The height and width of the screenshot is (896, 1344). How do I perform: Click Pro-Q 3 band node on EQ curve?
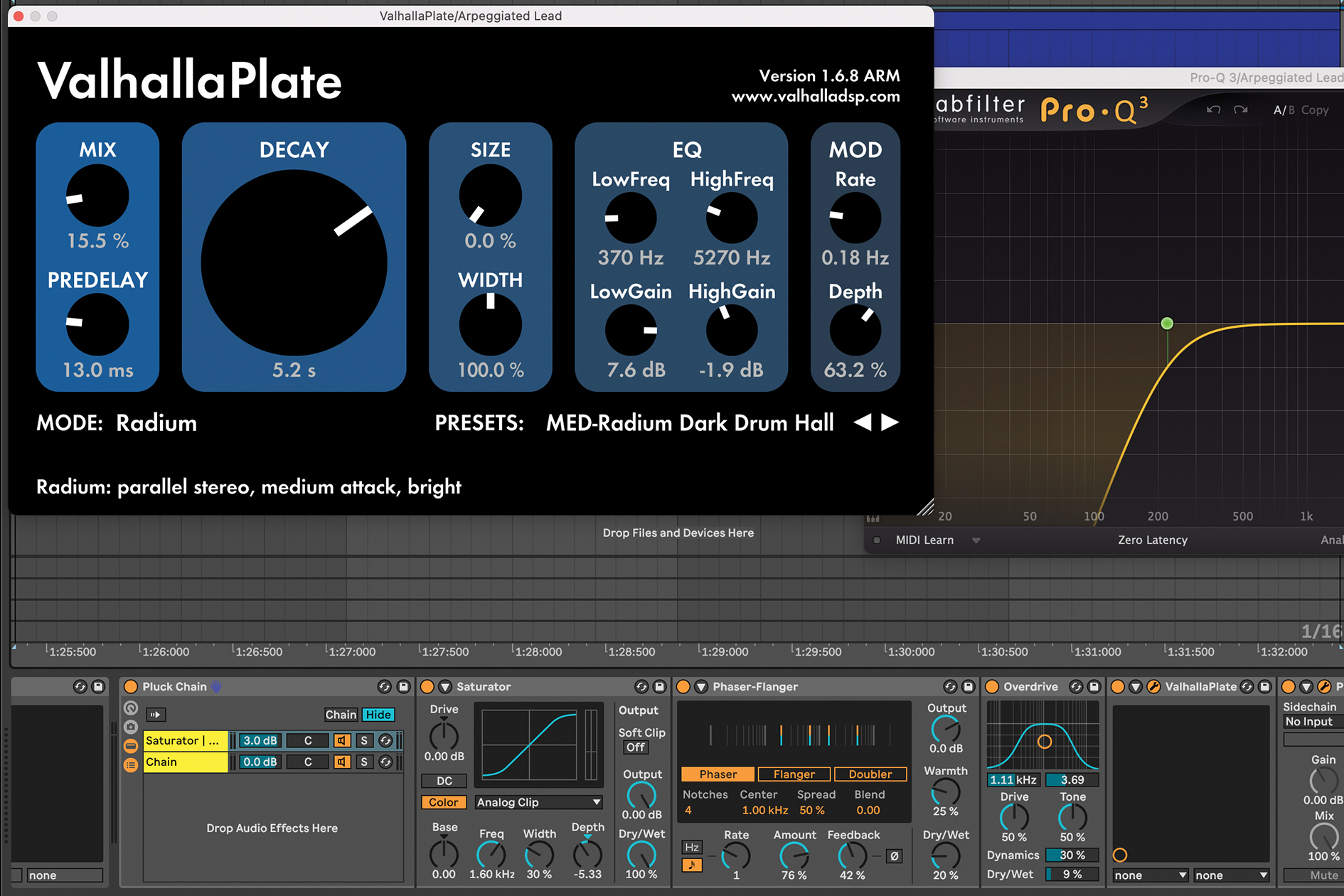click(x=1167, y=324)
